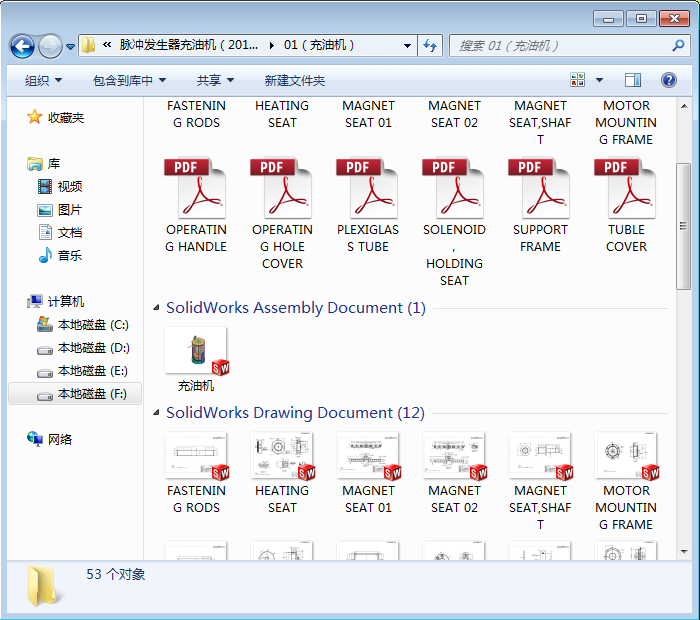This screenshot has height=620, width=700.
Task: Select 本地磁盘 (D:) in navigation pane
Action: [x=93, y=348]
